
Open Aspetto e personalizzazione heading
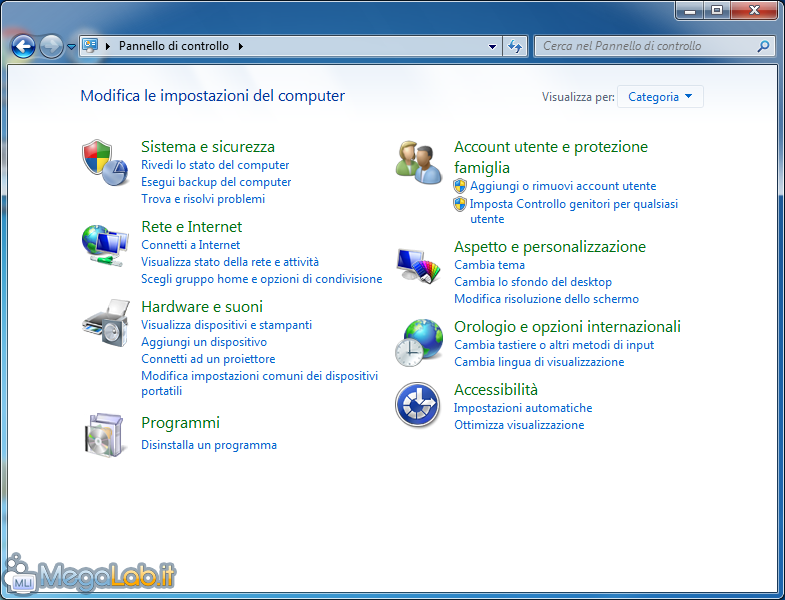550,247
